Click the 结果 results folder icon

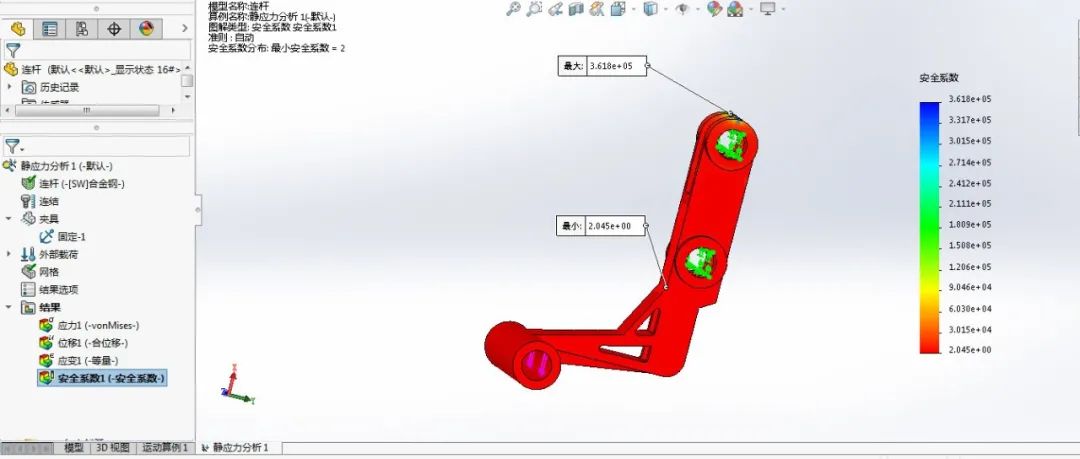click(28, 307)
